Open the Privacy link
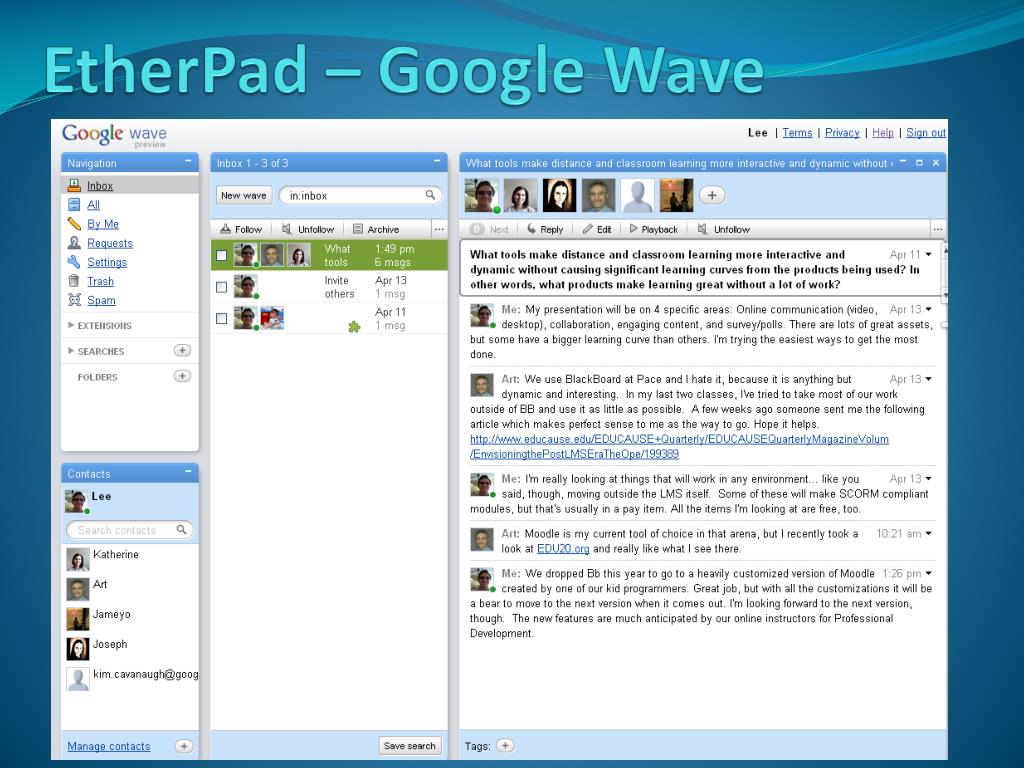 [842, 133]
